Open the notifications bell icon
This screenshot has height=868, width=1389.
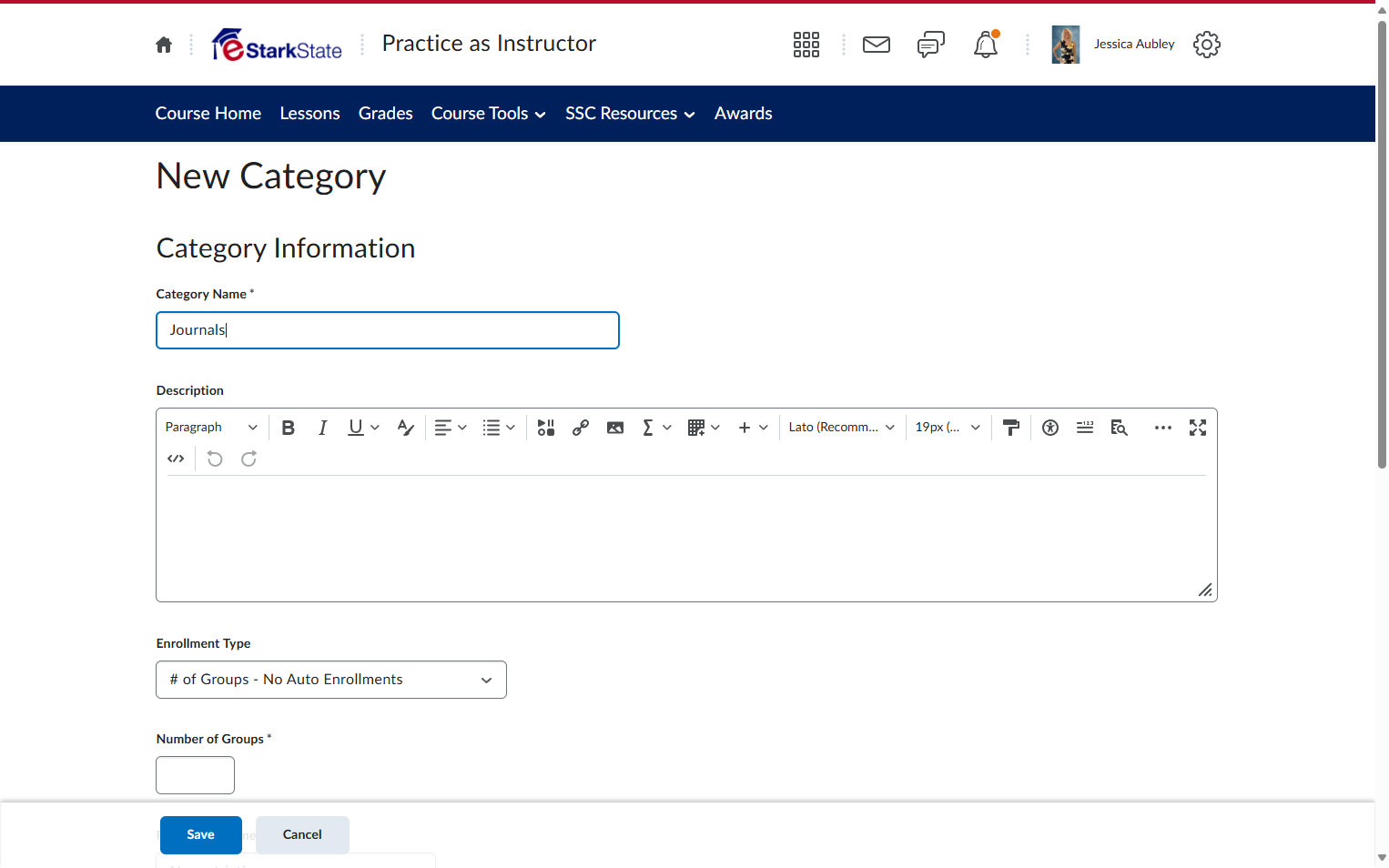click(x=986, y=45)
